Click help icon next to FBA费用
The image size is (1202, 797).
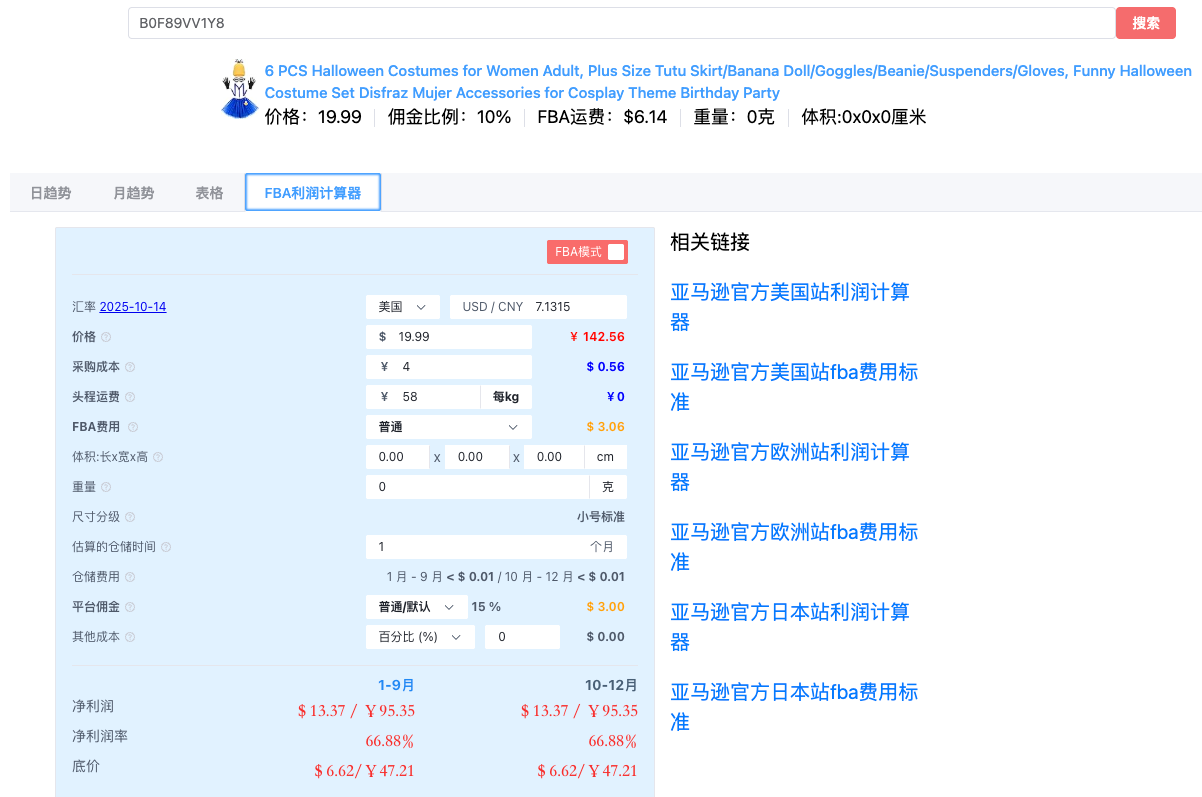coord(133,427)
